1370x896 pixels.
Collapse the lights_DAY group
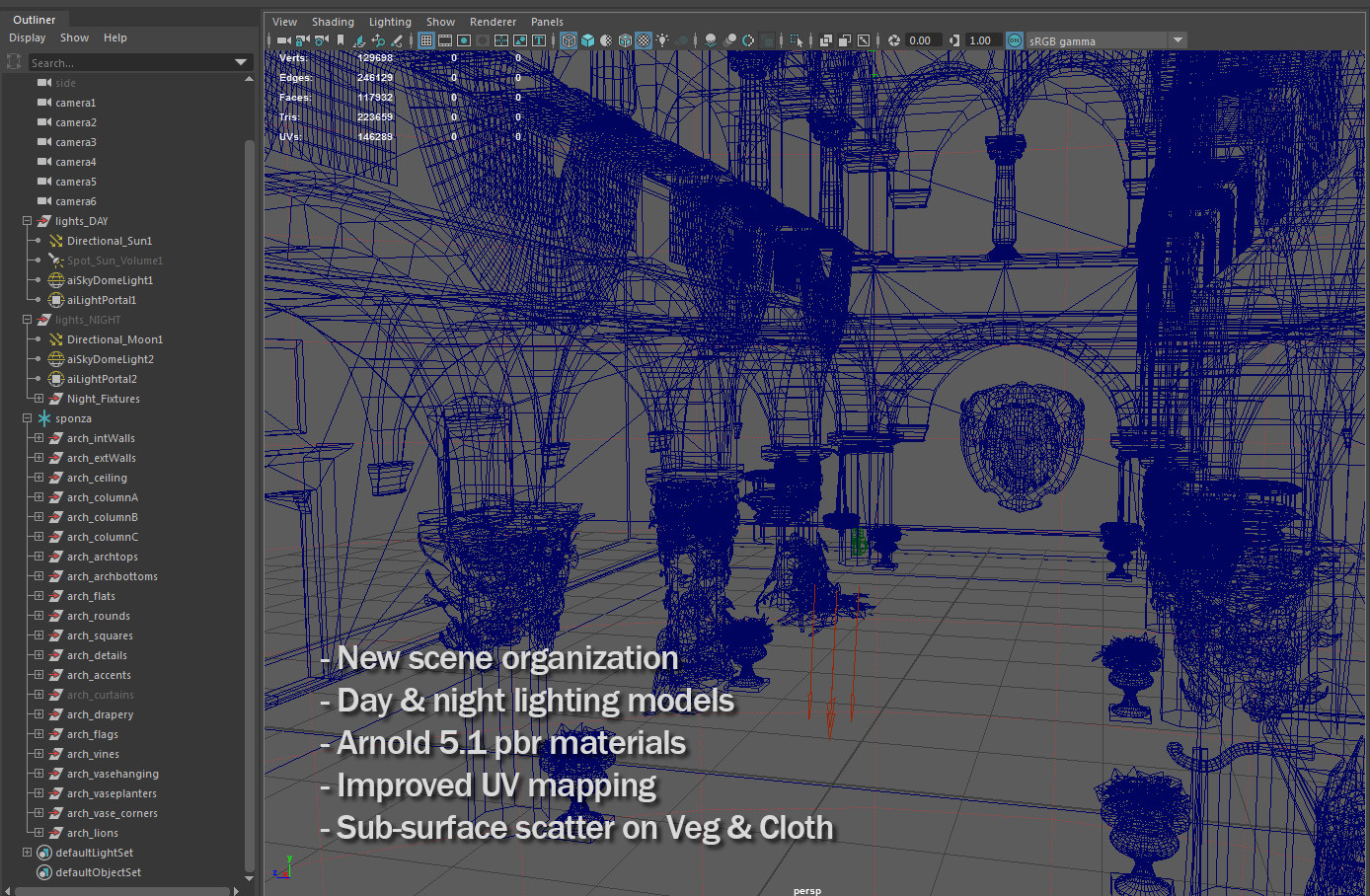(27, 221)
